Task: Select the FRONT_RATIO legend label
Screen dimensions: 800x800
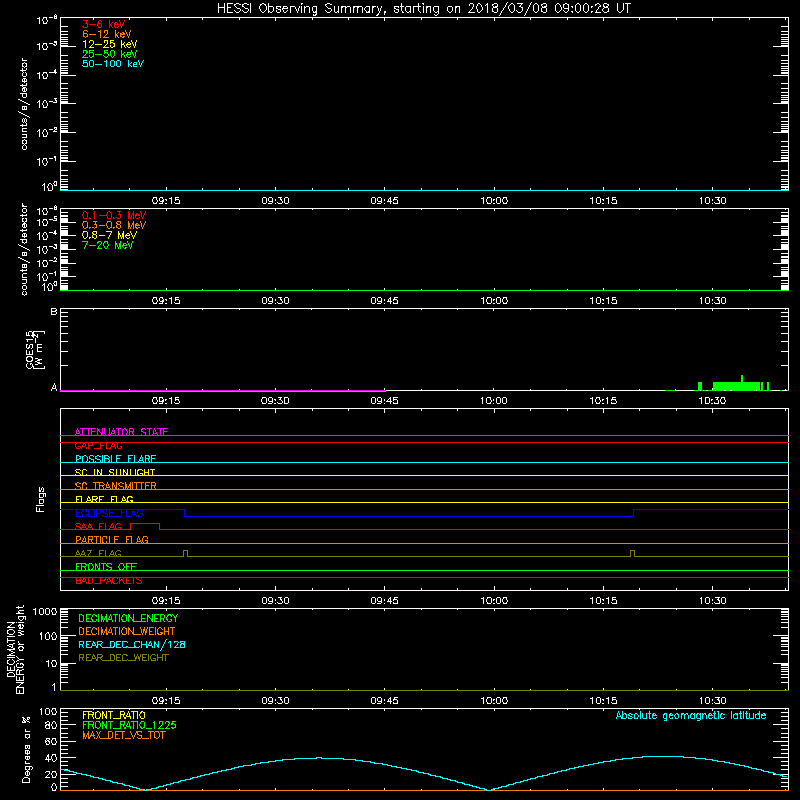Action: pyautogui.click(x=114, y=715)
